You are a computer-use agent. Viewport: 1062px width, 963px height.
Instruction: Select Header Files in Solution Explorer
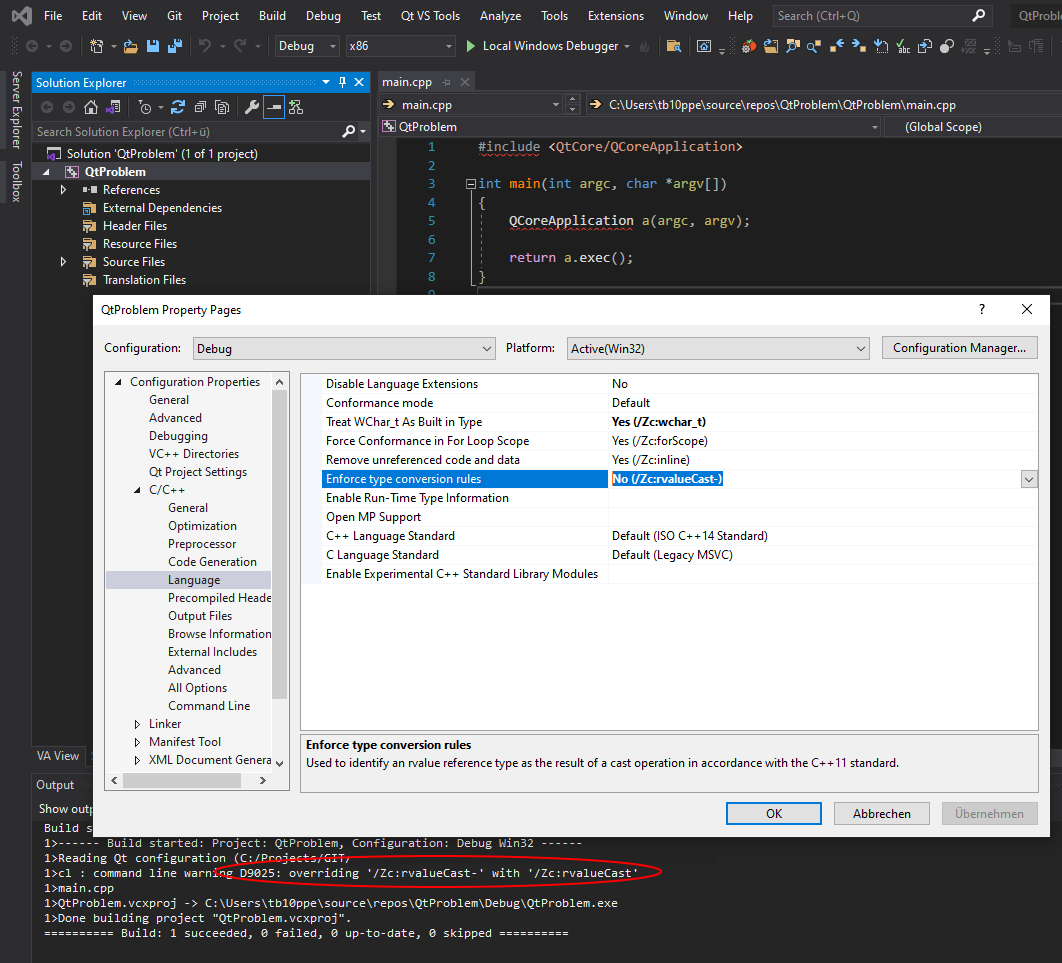(x=134, y=226)
